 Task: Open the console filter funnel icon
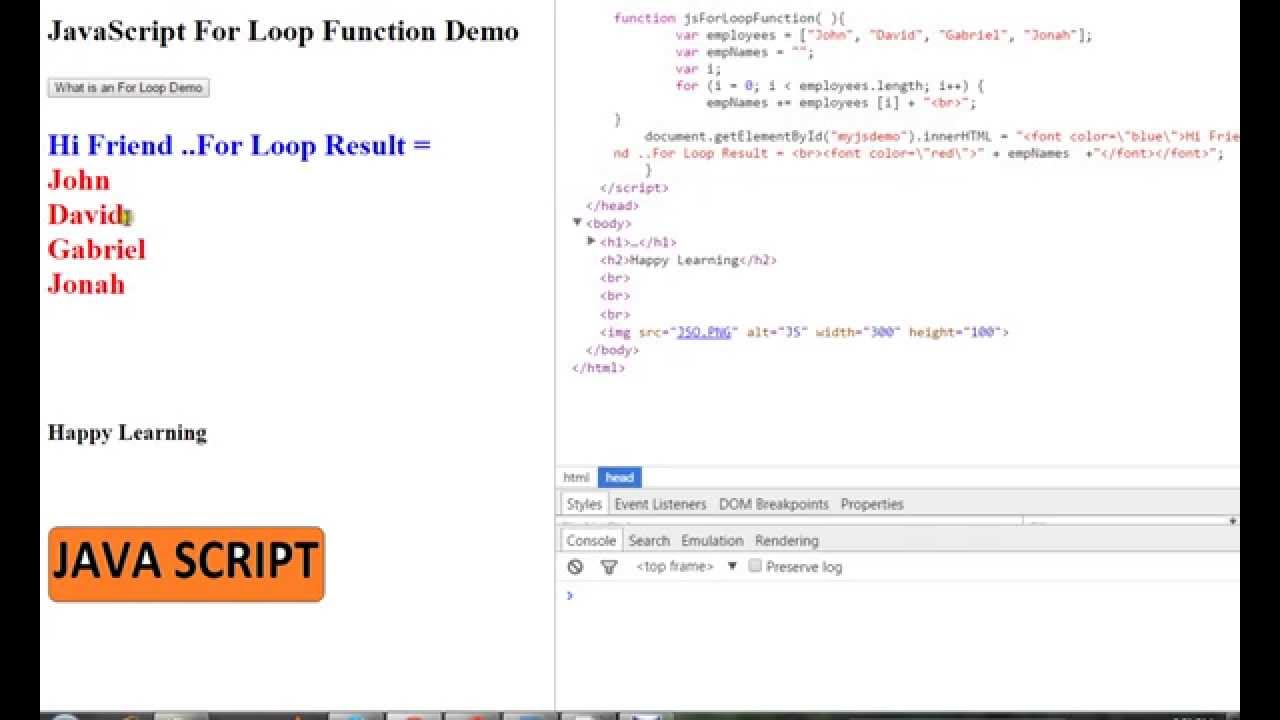pyautogui.click(x=608, y=567)
